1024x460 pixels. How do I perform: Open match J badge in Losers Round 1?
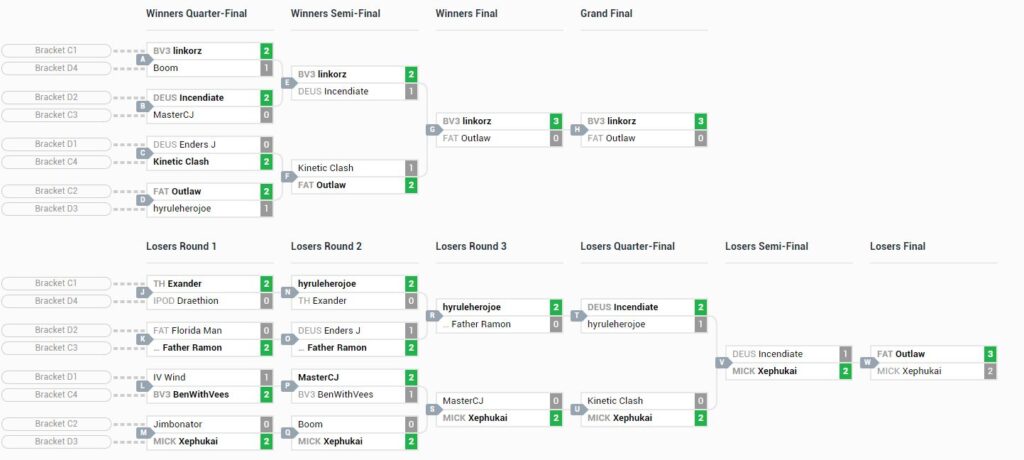[143, 292]
